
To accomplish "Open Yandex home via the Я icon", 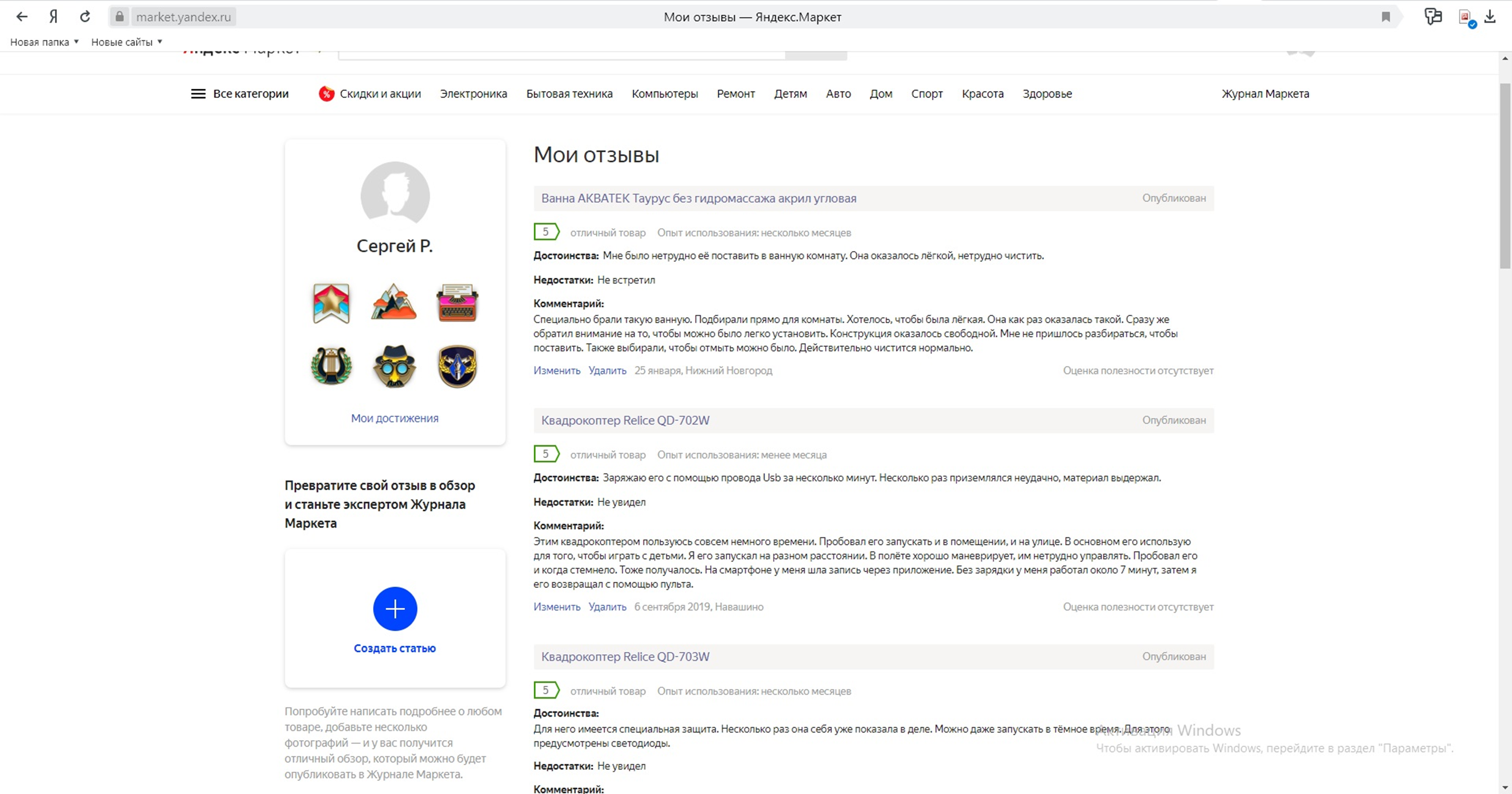I will coord(53,17).
